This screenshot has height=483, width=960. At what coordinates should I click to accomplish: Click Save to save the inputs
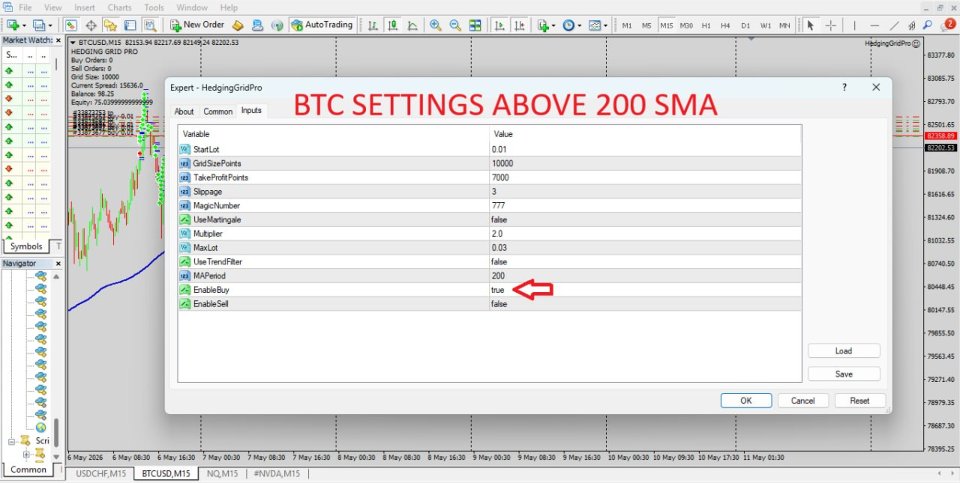(844, 373)
